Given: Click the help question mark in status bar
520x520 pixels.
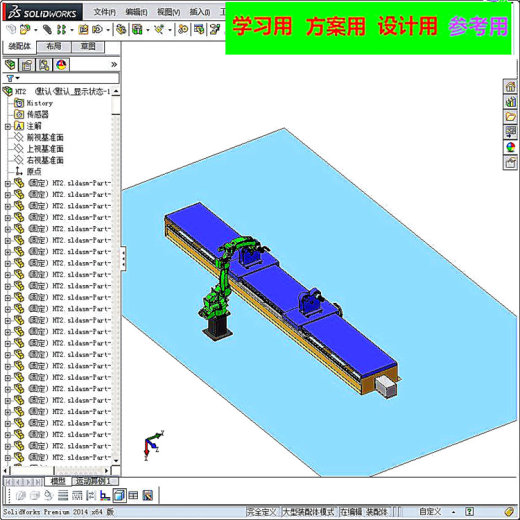Looking at the screenshot, I should [469, 511].
